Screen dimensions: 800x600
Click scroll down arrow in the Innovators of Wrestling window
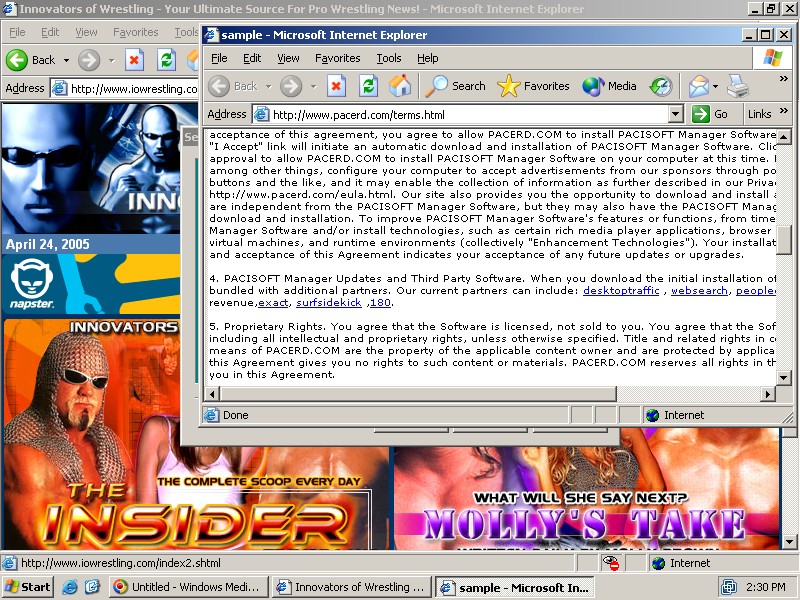pyautogui.click(x=790, y=541)
